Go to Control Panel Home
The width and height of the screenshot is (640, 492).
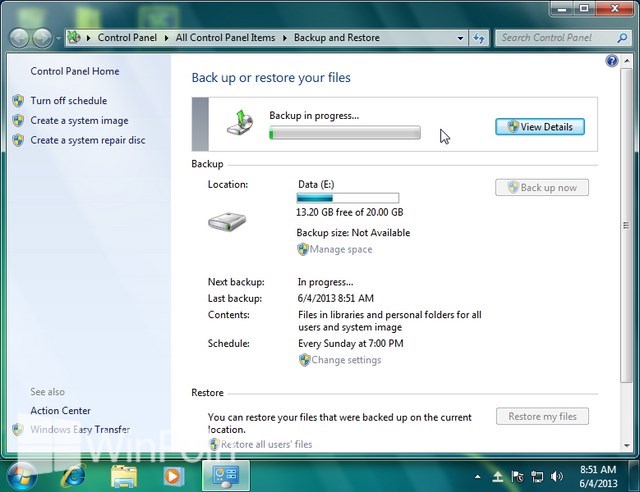click(75, 71)
